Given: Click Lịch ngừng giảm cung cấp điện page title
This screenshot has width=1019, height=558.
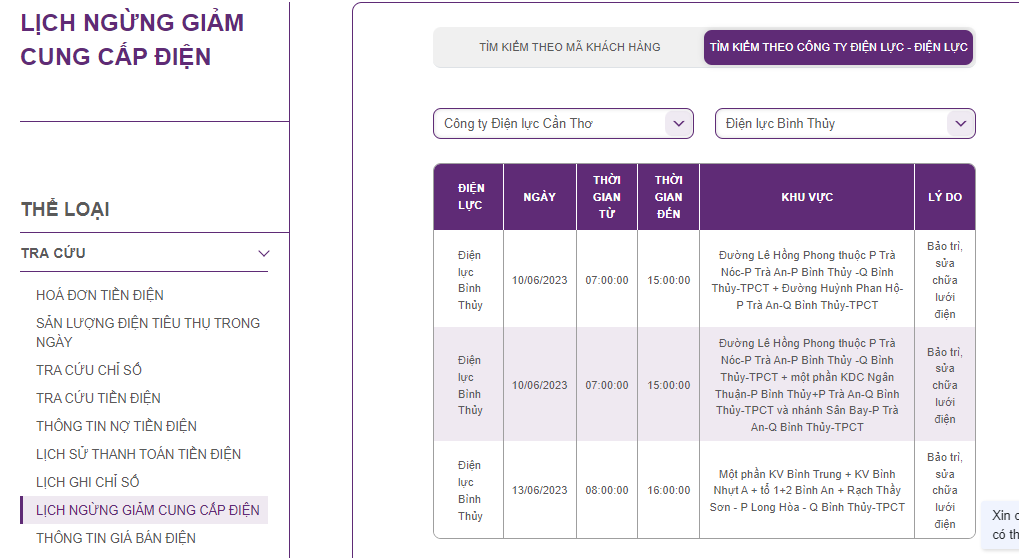Looking at the screenshot, I should click(132, 40).
